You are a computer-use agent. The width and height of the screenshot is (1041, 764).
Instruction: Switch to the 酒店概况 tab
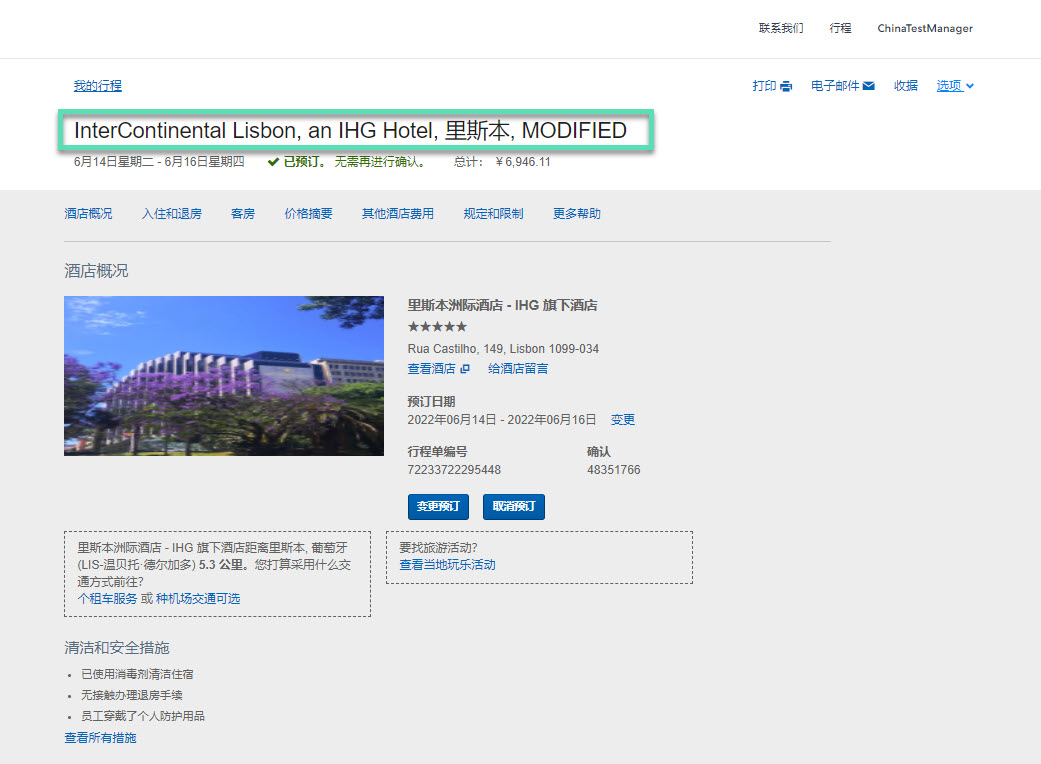tap(88, 214)
